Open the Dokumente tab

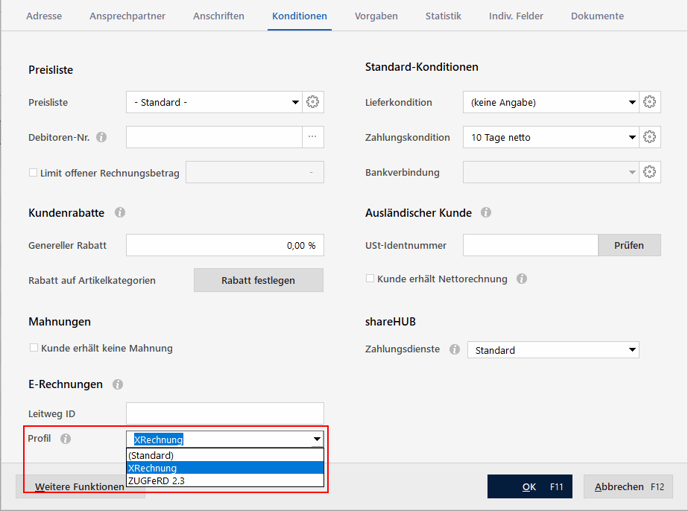coord(597,16)
